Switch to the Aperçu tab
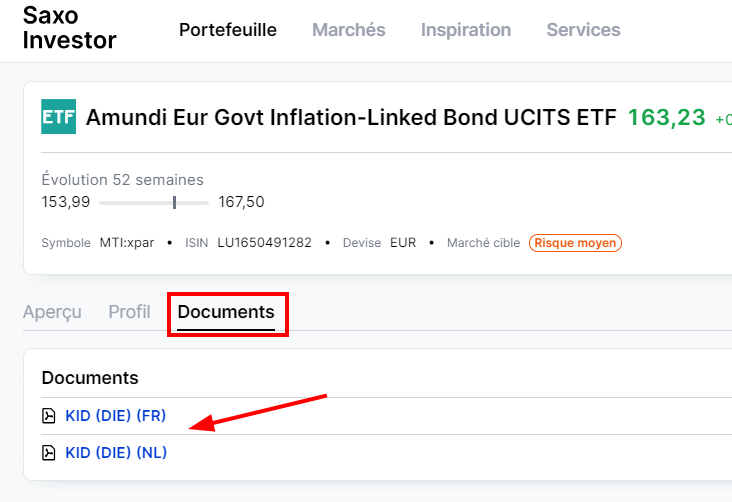This screenshot has height=502, width=732. coord(52,312)
